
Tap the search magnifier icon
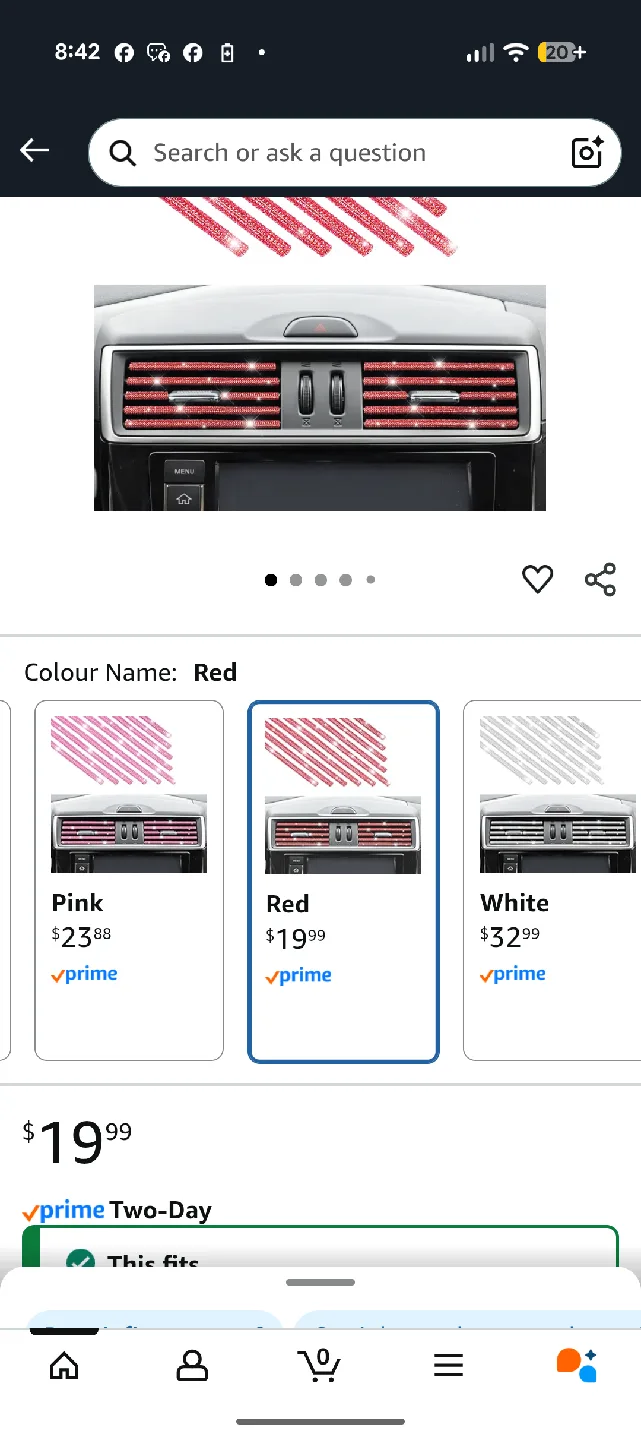(122, 152)
